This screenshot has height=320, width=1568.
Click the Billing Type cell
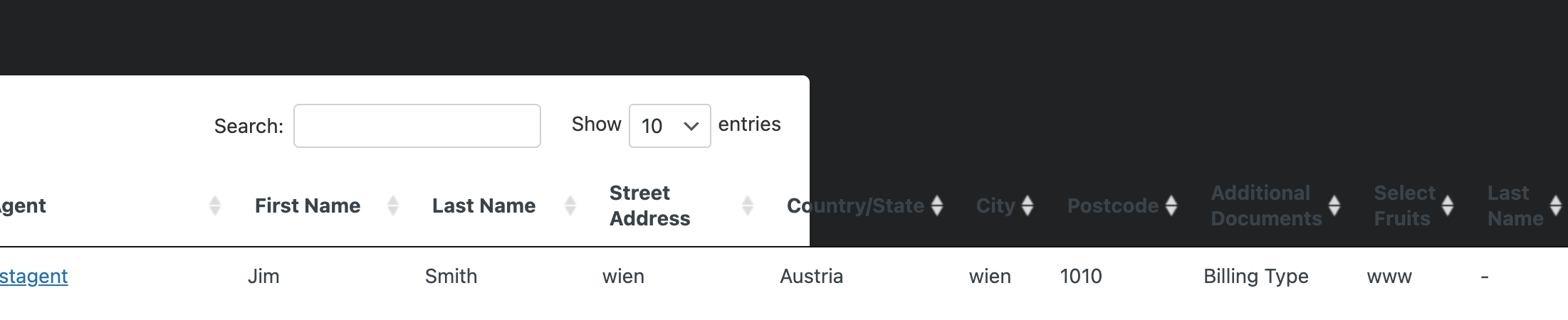[1256, 276]
